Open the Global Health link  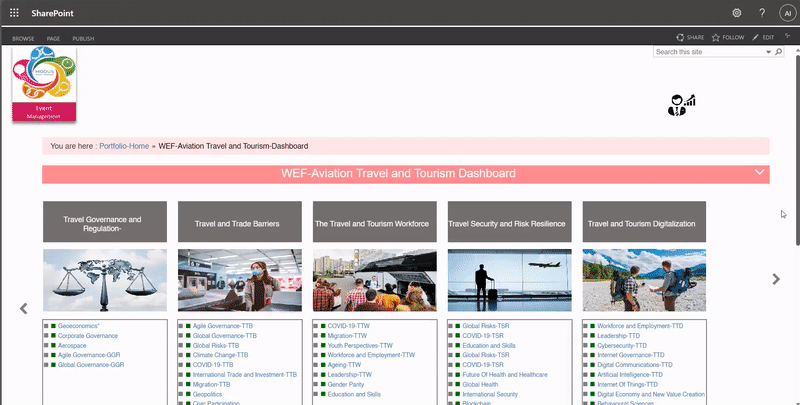tap(480, 385)
